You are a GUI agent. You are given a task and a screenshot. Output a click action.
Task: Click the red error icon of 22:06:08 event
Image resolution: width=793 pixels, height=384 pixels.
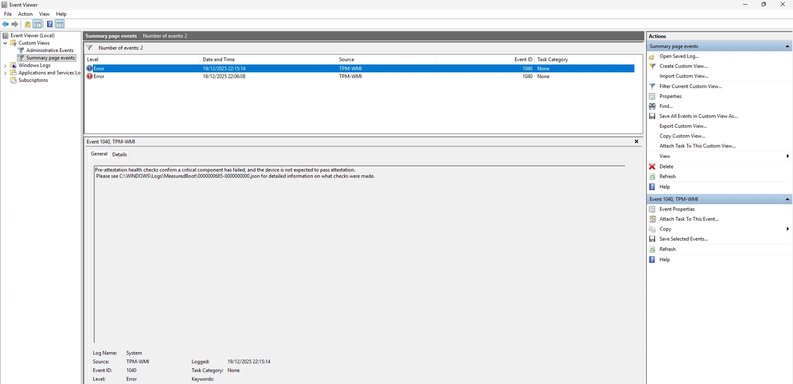tap(90, 76)
